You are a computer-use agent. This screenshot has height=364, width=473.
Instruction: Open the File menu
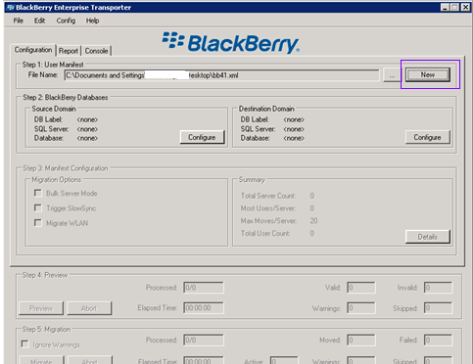pos(18,21)
